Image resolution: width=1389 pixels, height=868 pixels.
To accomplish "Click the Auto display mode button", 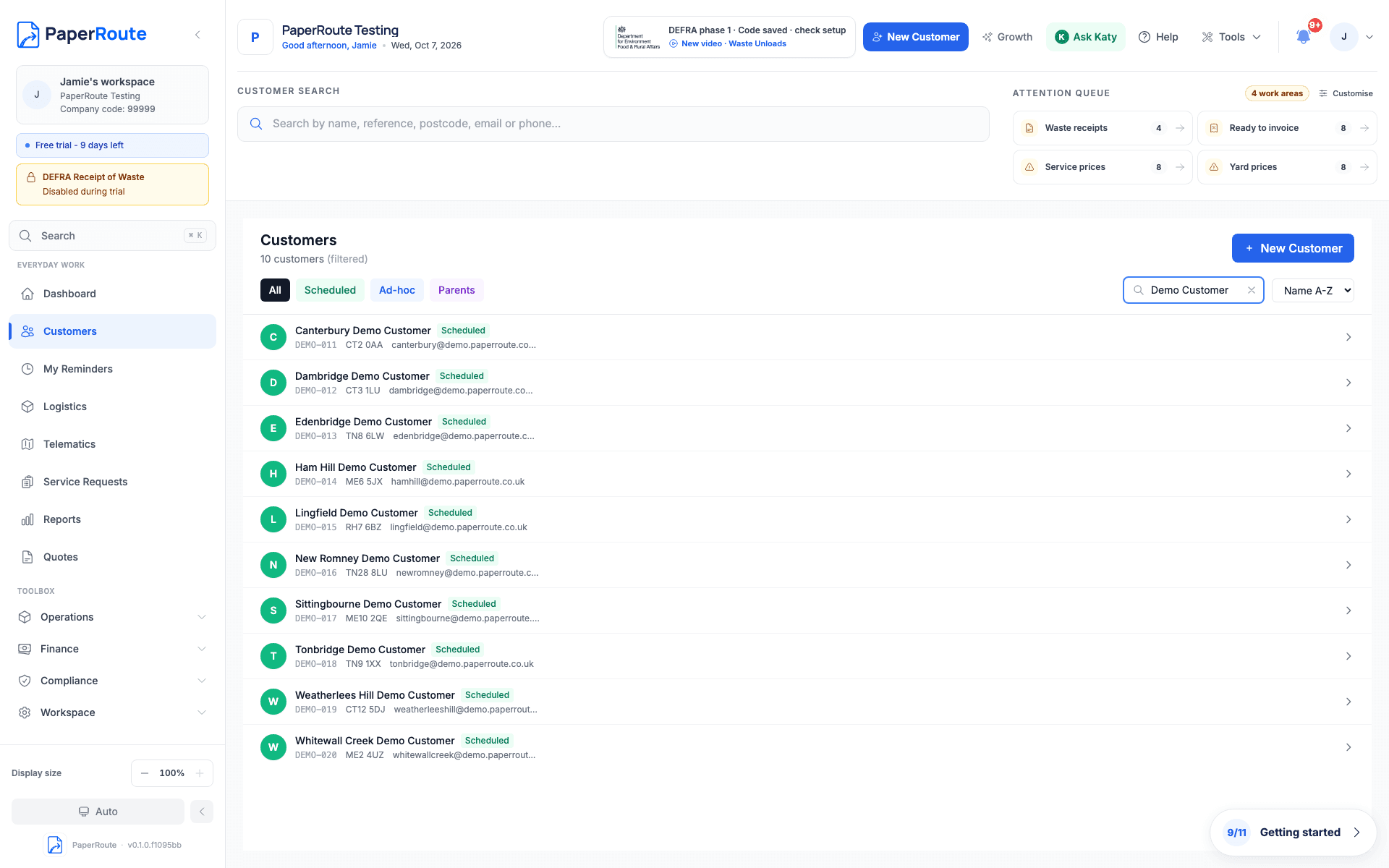I will click(x=98, y=812).
